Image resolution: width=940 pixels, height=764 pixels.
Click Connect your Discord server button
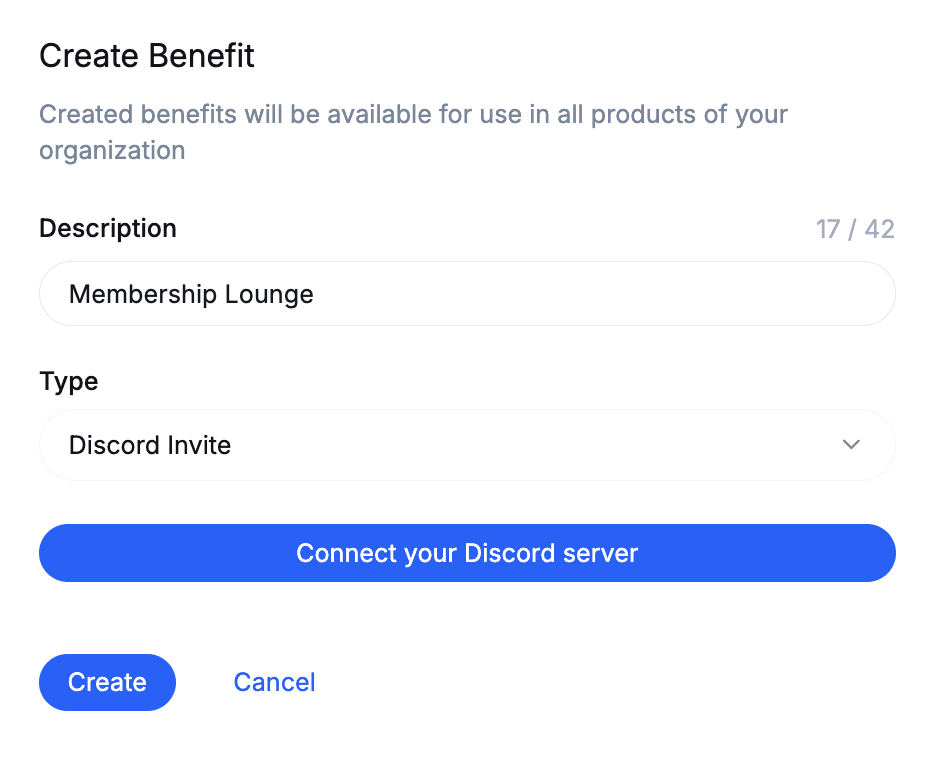coord(467,553)
